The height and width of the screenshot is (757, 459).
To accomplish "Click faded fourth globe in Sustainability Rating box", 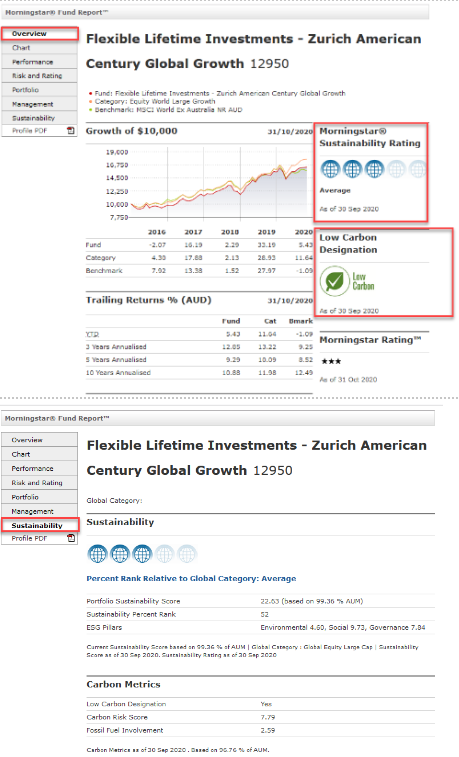I will point(396,169).
